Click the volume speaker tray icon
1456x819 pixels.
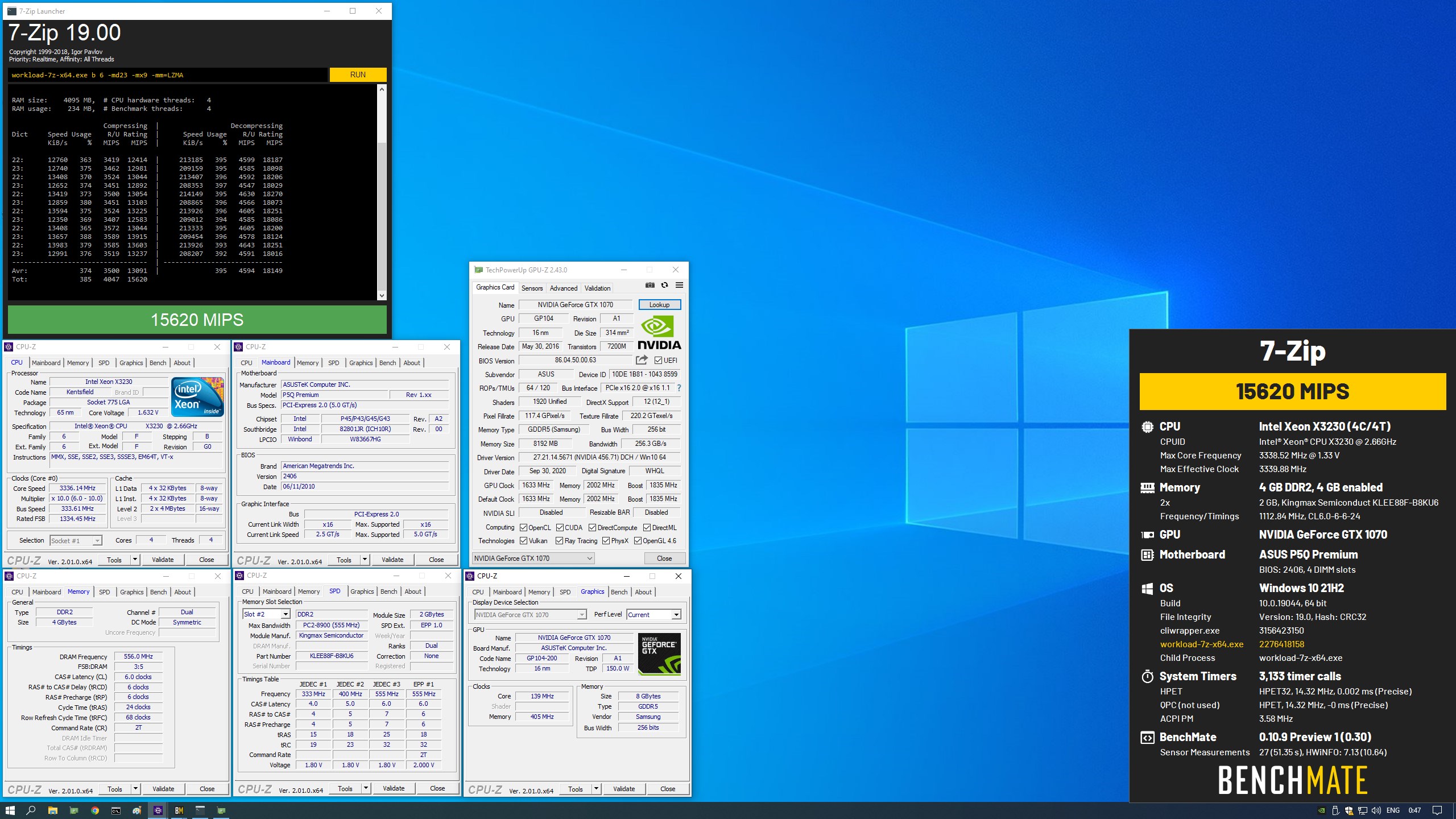[1376, 810]
